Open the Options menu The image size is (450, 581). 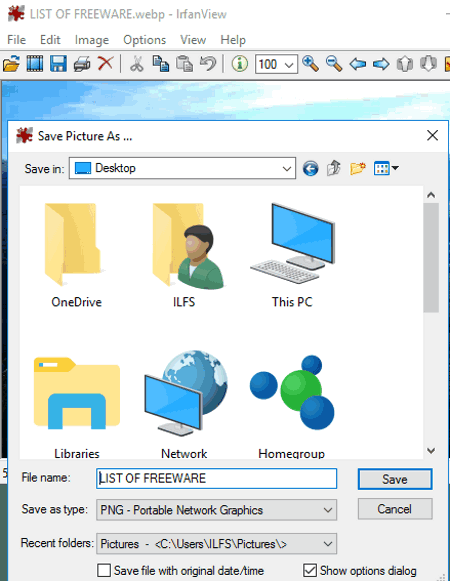click(x=145, y=40)
